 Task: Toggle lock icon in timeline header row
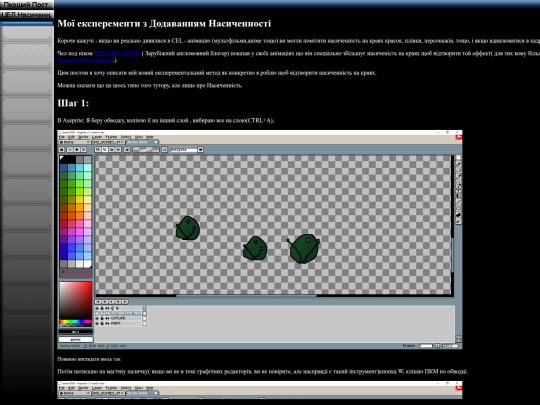(x=102, y=308)
